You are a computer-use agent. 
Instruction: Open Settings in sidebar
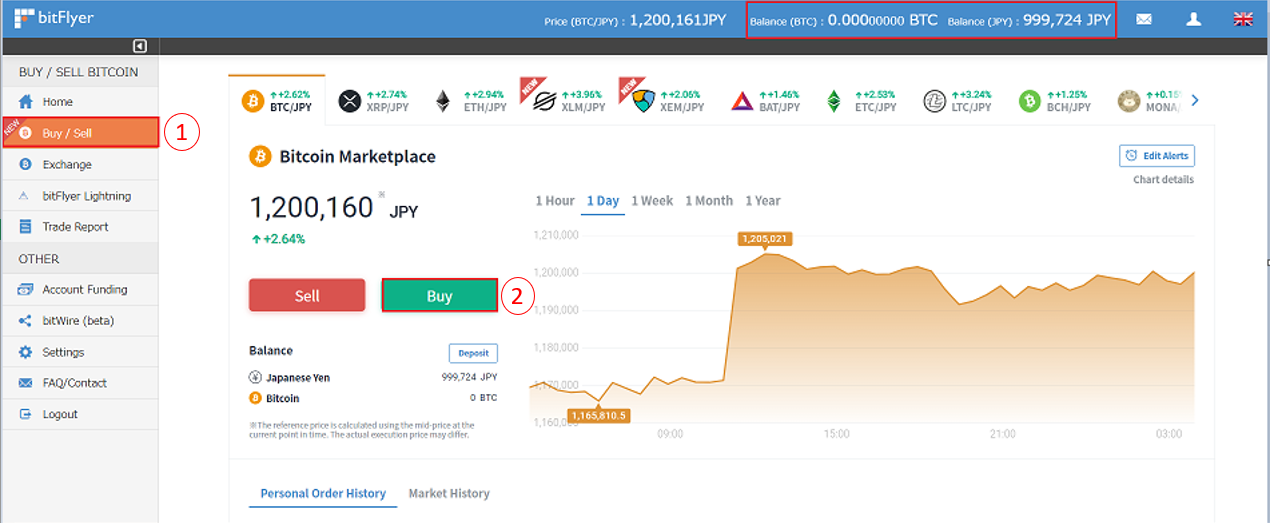(x=80, y=352)
